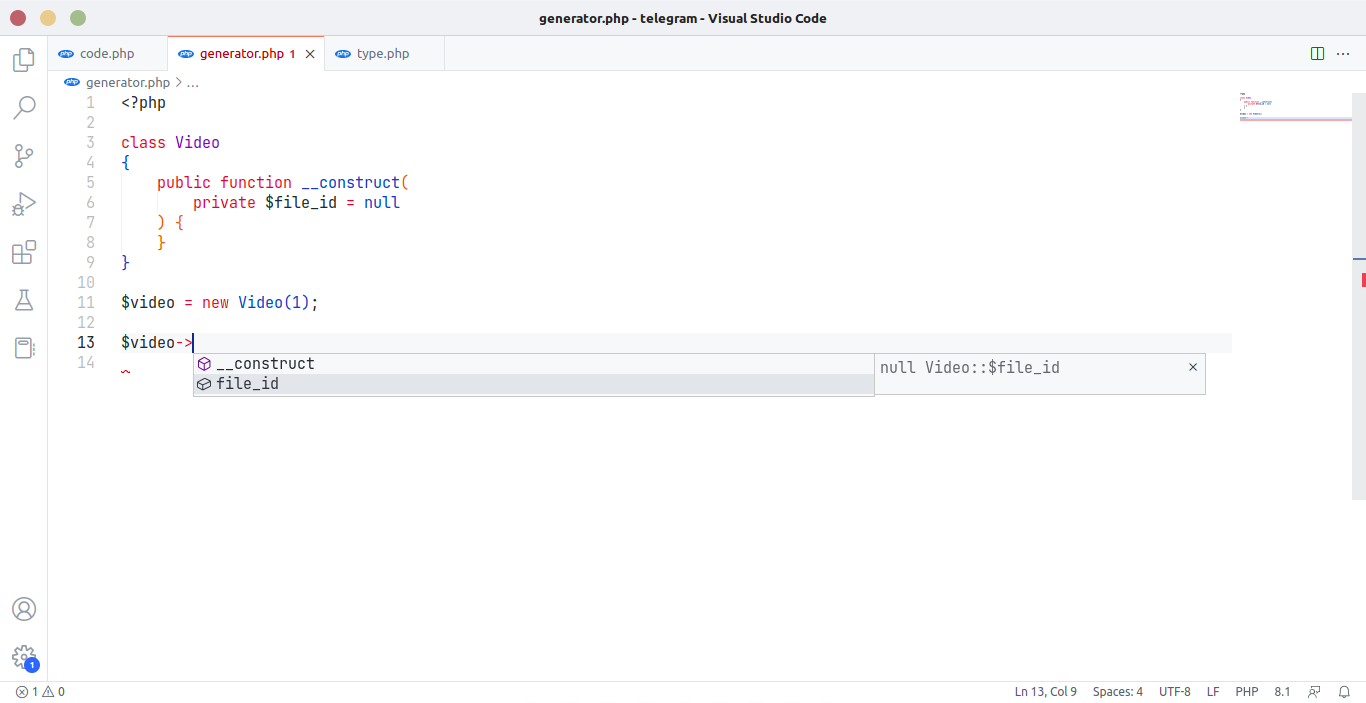Click the Split Editor Right icon
This screenshot has width=1366, height=703.
pyautogui.click(x=1317, y=54)
